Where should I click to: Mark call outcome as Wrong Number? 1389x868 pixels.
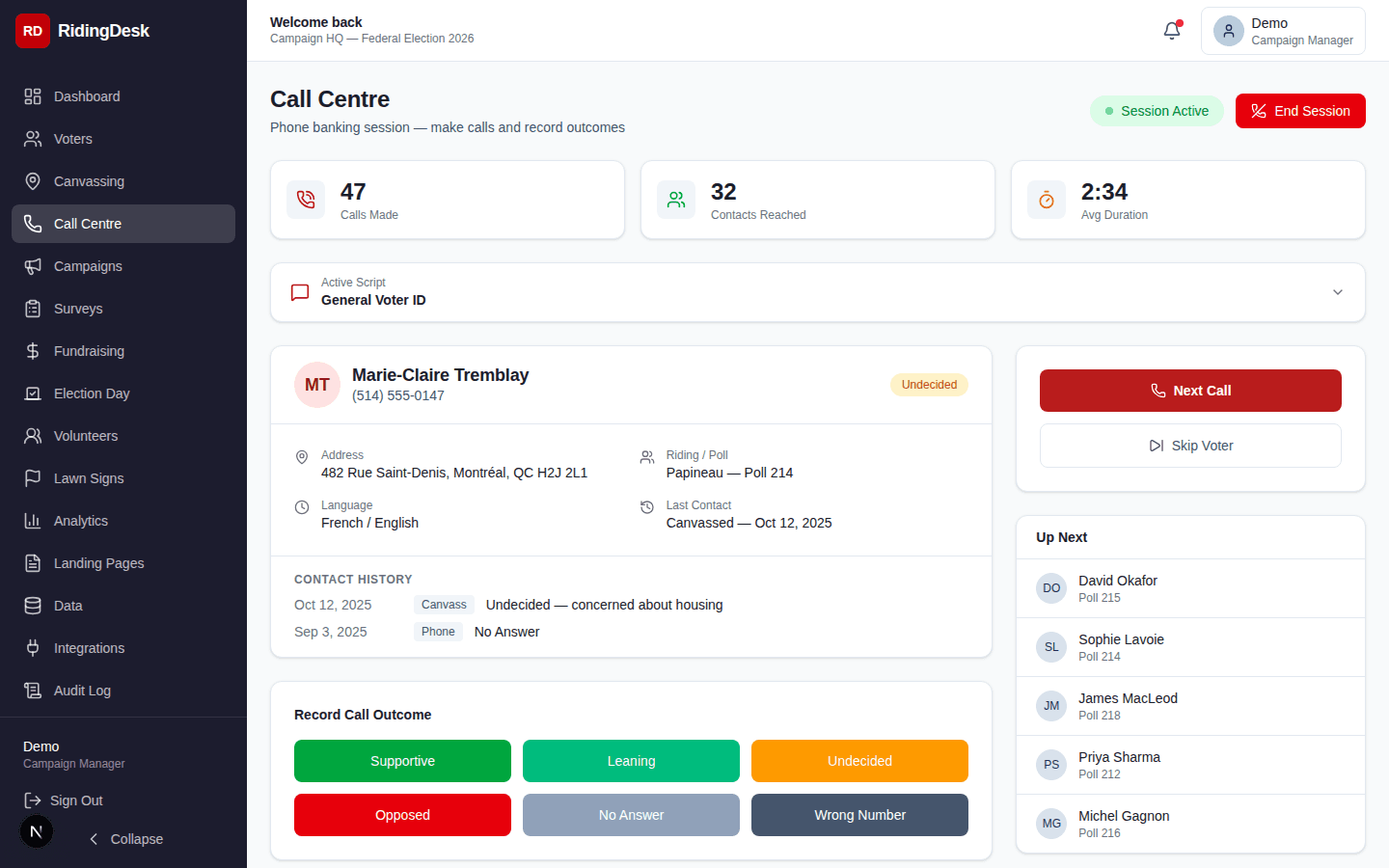(x=858, y=815)
